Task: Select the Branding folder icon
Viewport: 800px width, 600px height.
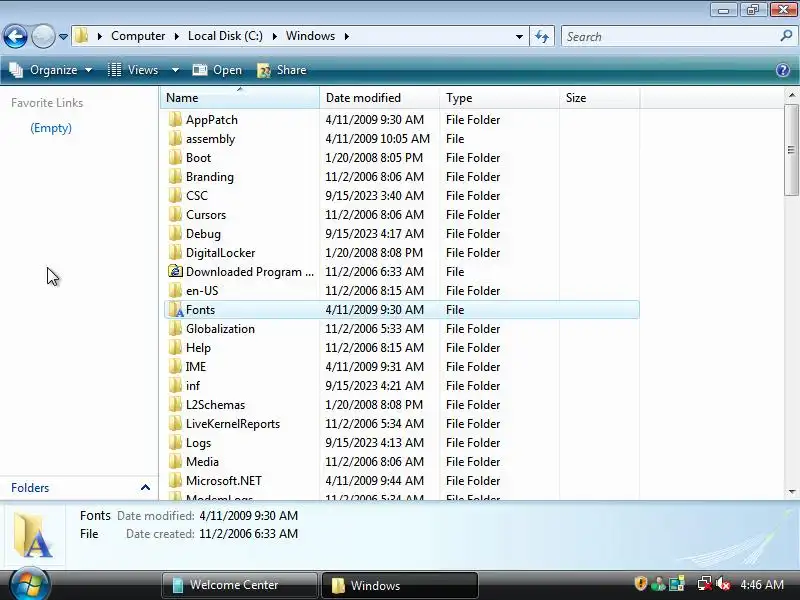Action: tap(175, 177)
